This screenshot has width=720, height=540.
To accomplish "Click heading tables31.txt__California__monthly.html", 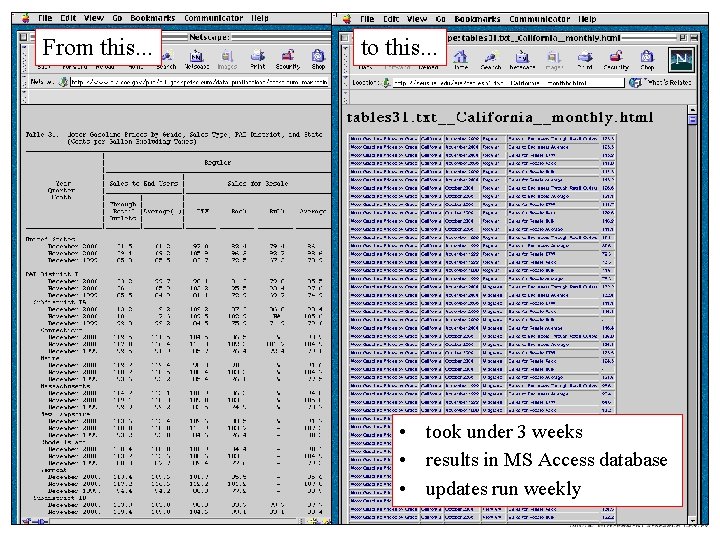I will coord(500,117).
